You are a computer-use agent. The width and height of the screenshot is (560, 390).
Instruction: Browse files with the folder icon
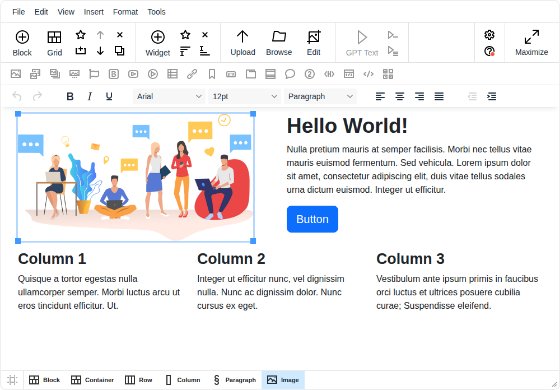click(279, 43)
